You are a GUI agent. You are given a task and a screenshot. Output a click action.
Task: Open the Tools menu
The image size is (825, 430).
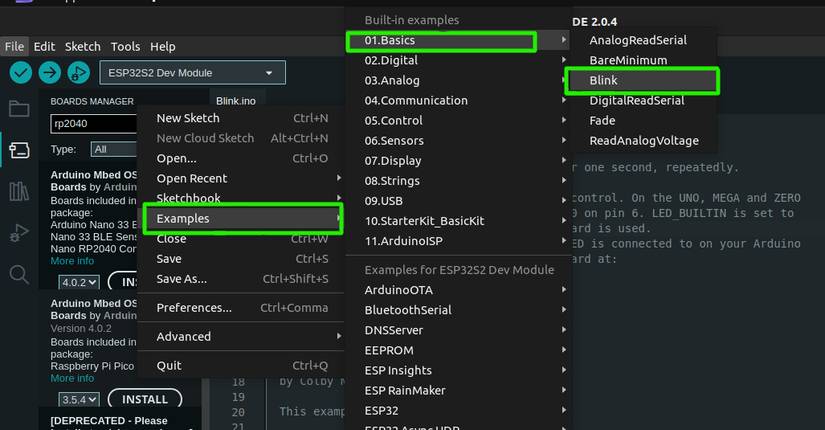pyautogui.click(x=125, y=46)
